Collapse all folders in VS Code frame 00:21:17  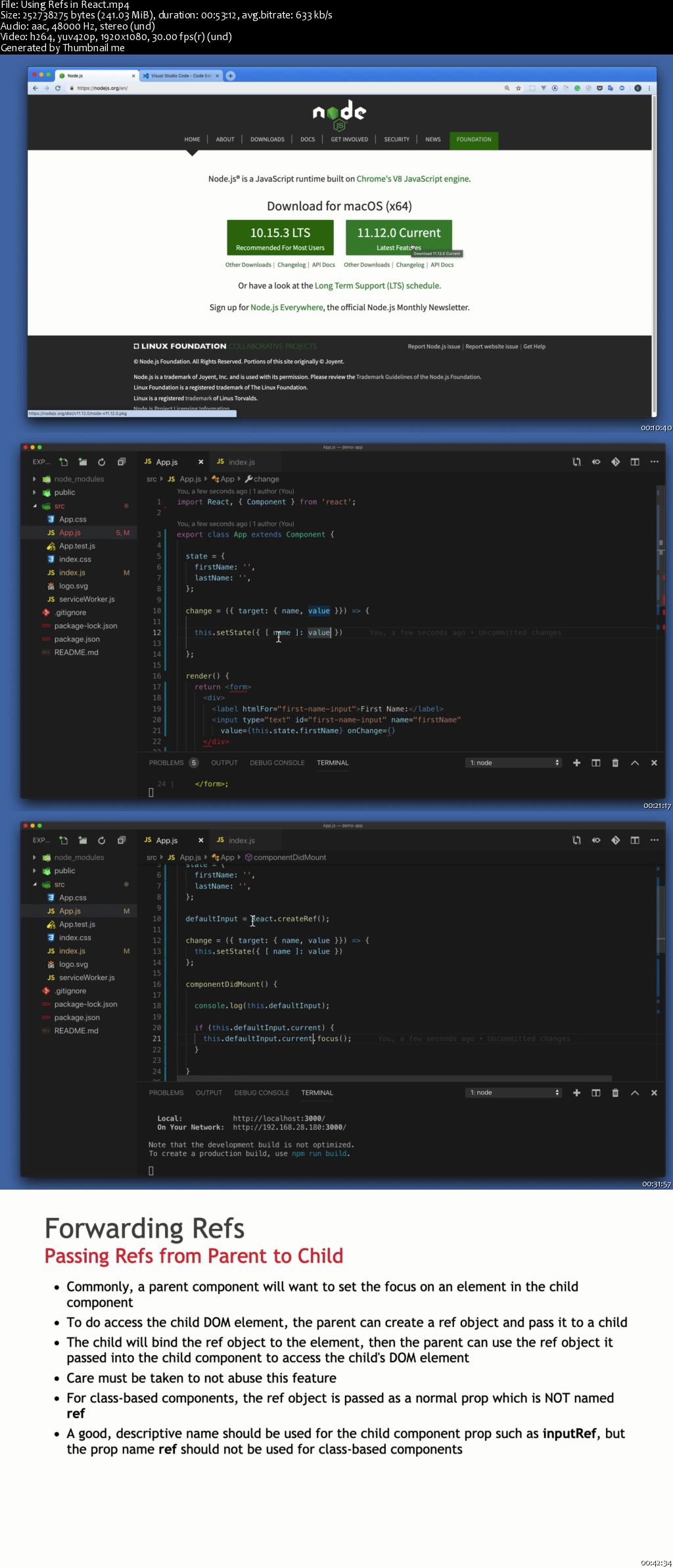(x=121, y=462)
